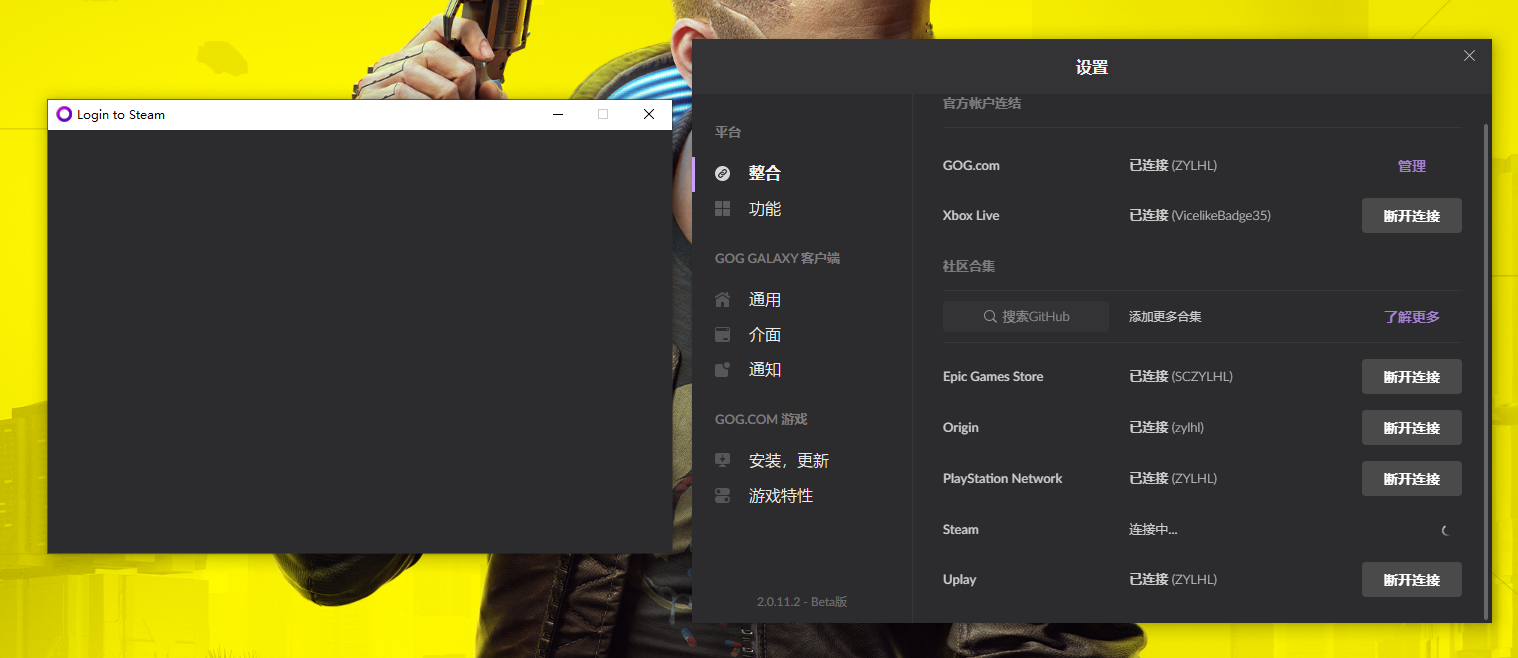Click 管理 link for GOG.com
1518x658 pixels.
(1412, 166)
